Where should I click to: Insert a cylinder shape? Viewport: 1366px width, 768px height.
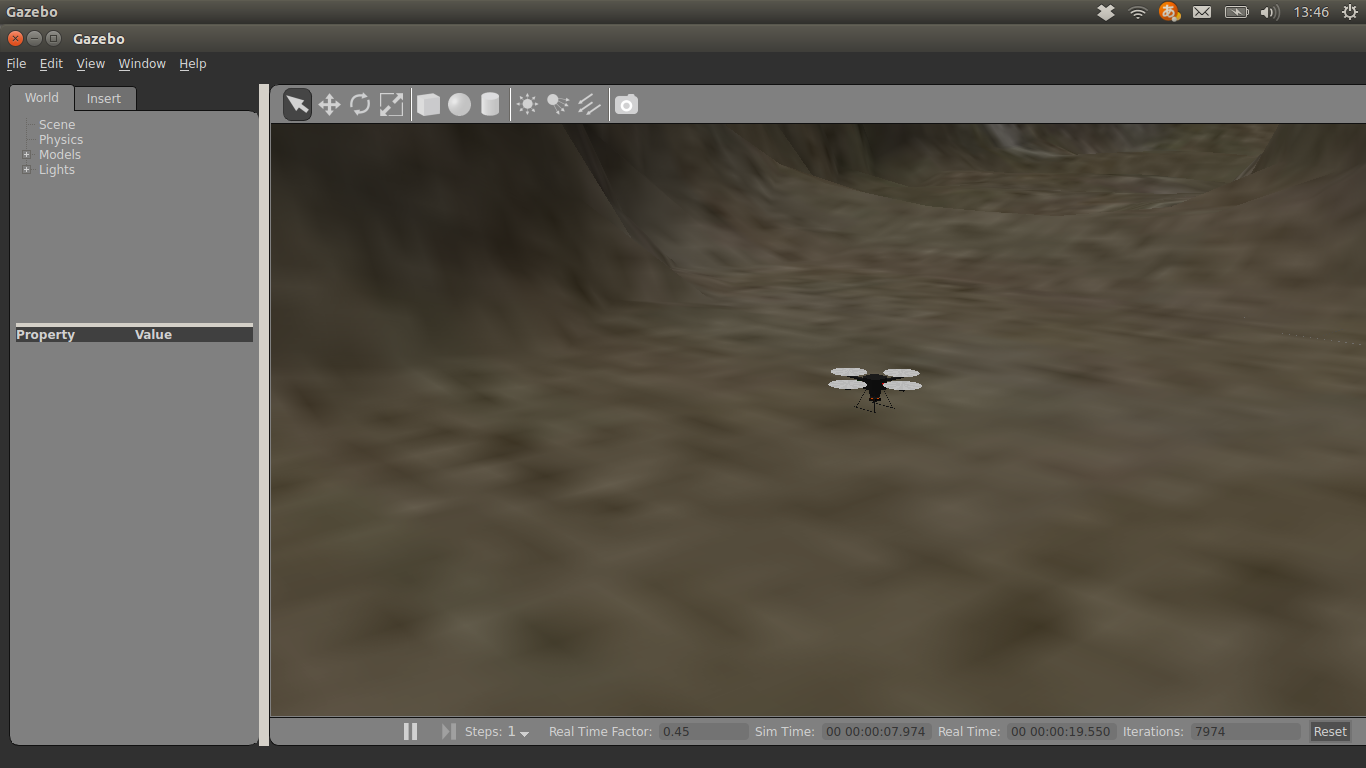(x=490, y=104)
